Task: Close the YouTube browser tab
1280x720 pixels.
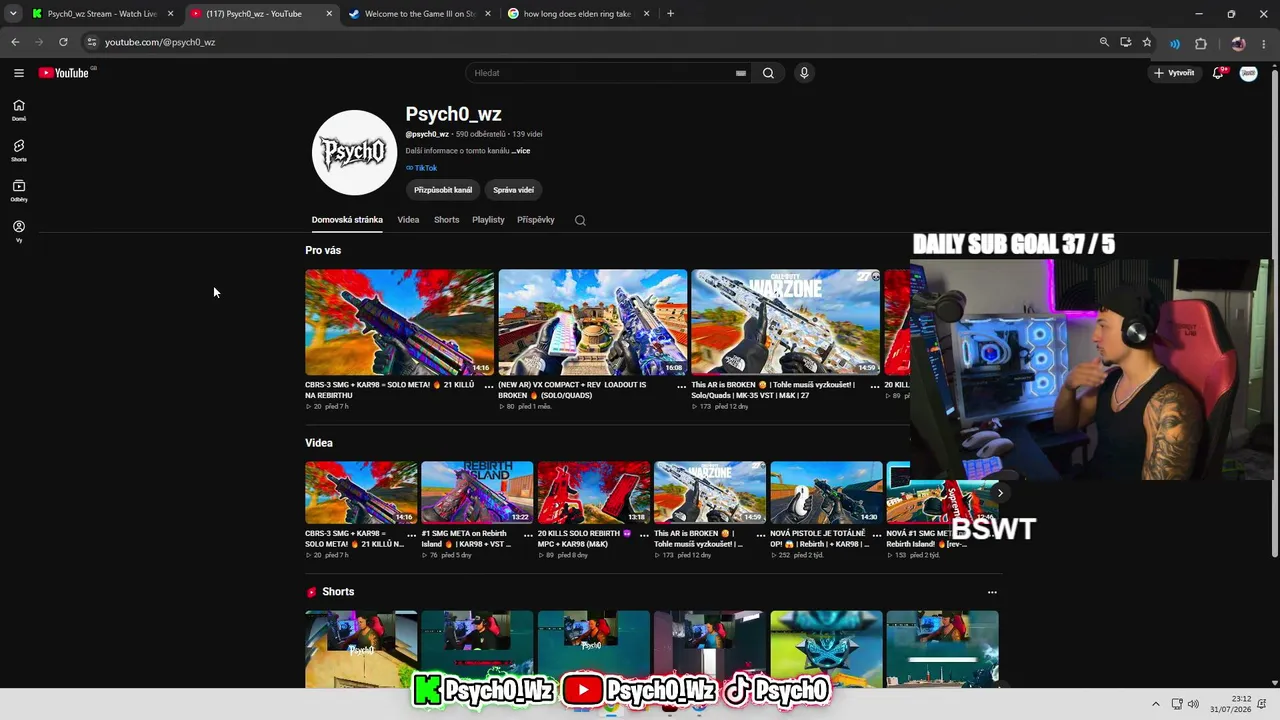Action: pos(329,14)
